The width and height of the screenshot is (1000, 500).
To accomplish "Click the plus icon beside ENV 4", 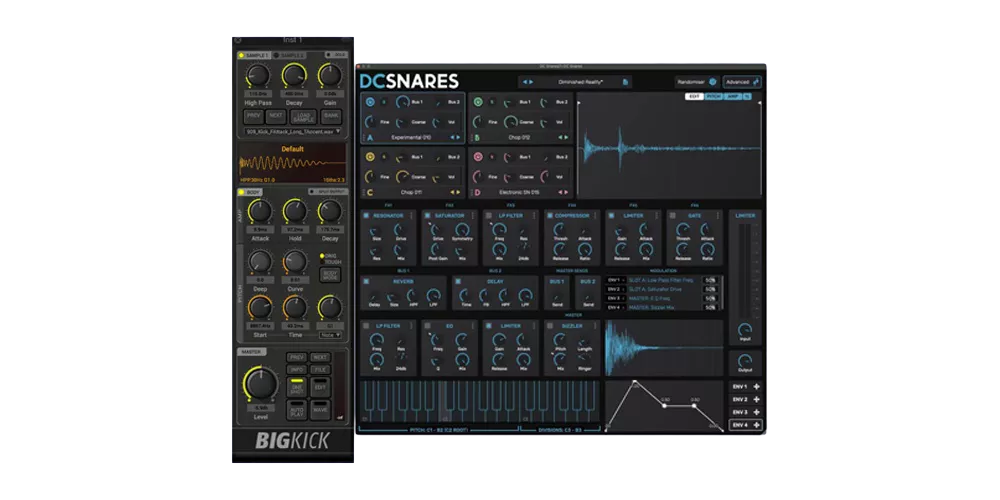I will pos(756,425).
